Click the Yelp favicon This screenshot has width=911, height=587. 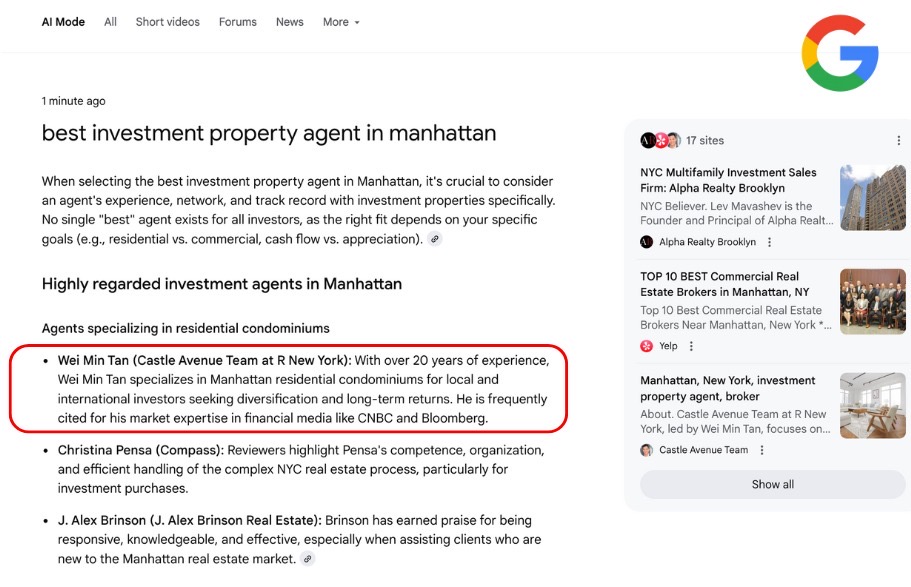(x=646, y=346)
